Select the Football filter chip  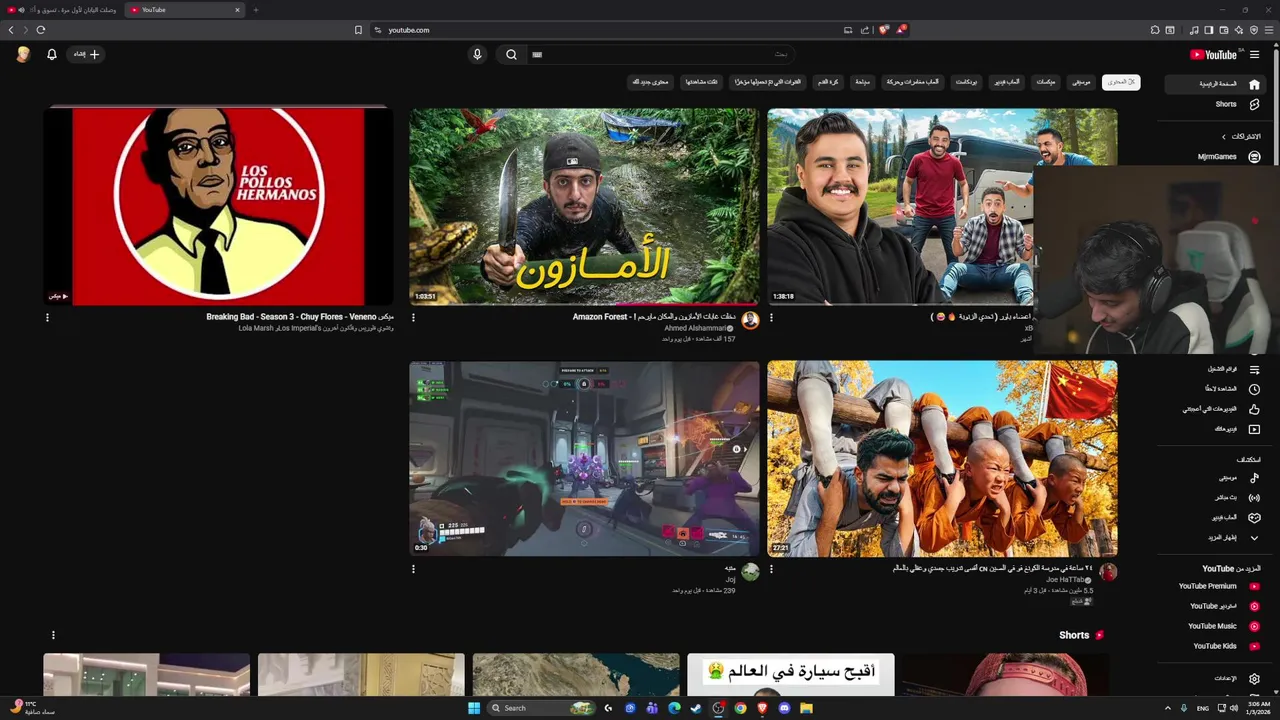pos(828,82)
